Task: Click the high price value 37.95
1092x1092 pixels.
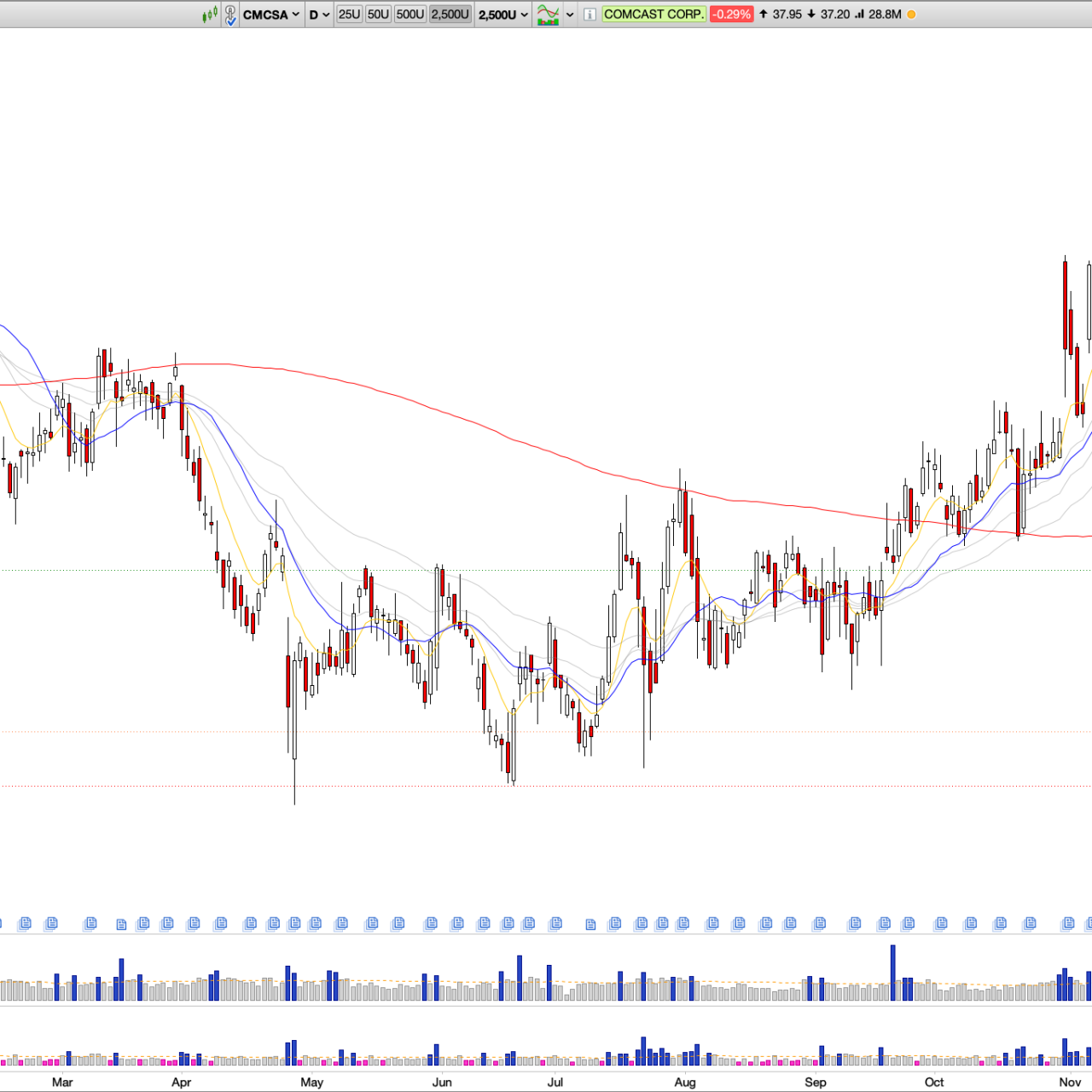Action: pos(787,15)
